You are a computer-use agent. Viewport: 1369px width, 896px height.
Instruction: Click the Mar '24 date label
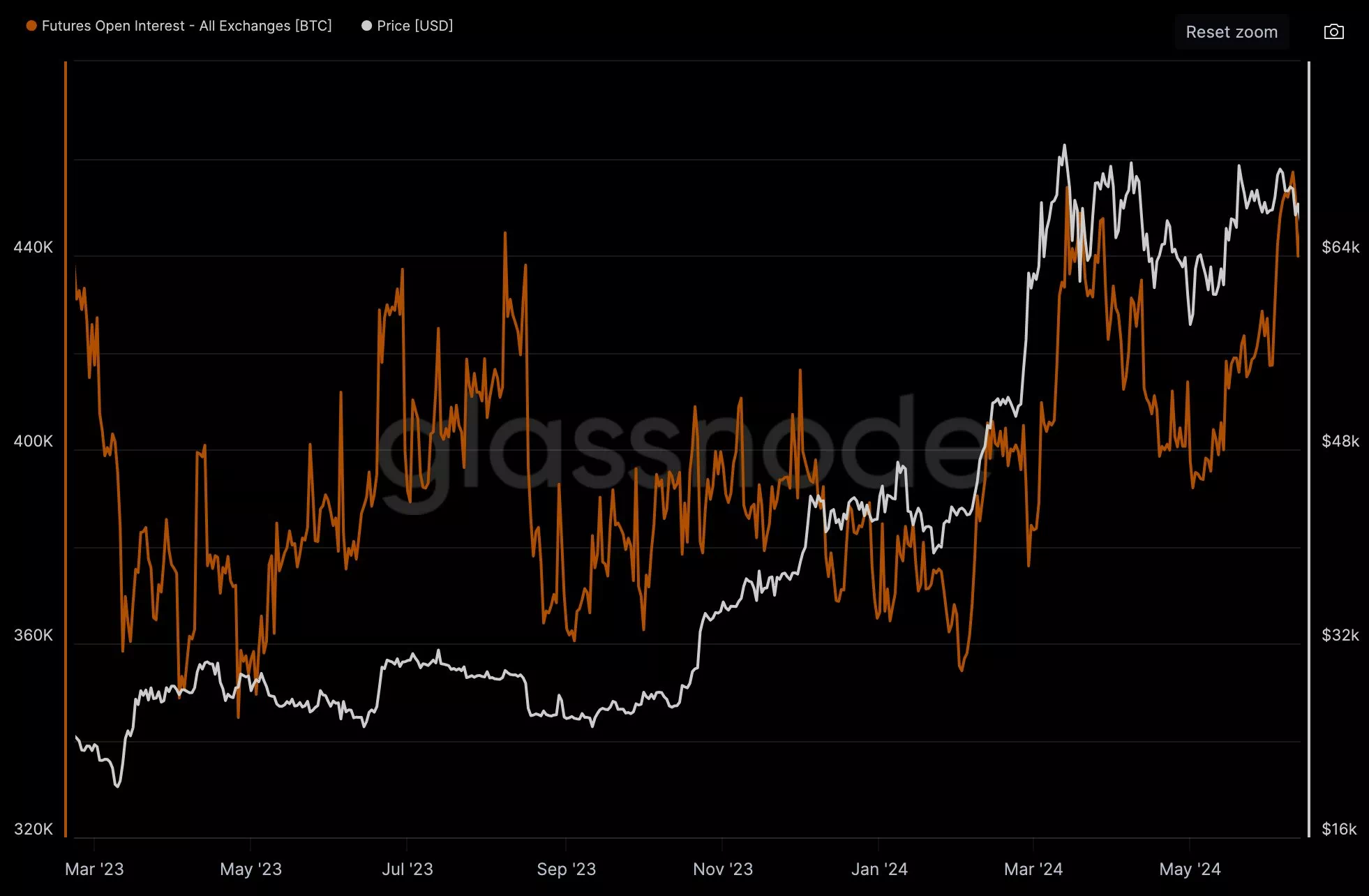[1033, 869]
